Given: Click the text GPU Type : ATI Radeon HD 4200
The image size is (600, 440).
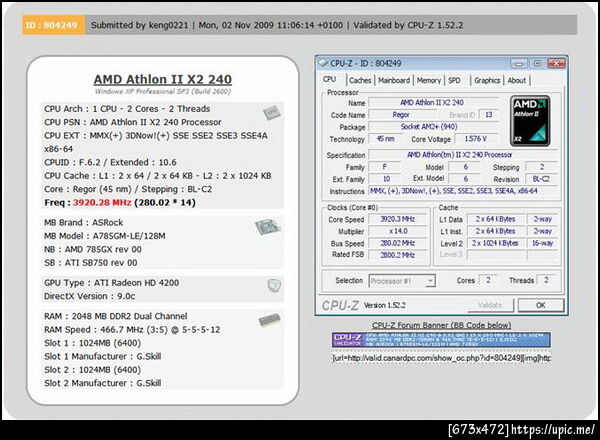Looking at the screenshot, I should (x=111, y=283).
